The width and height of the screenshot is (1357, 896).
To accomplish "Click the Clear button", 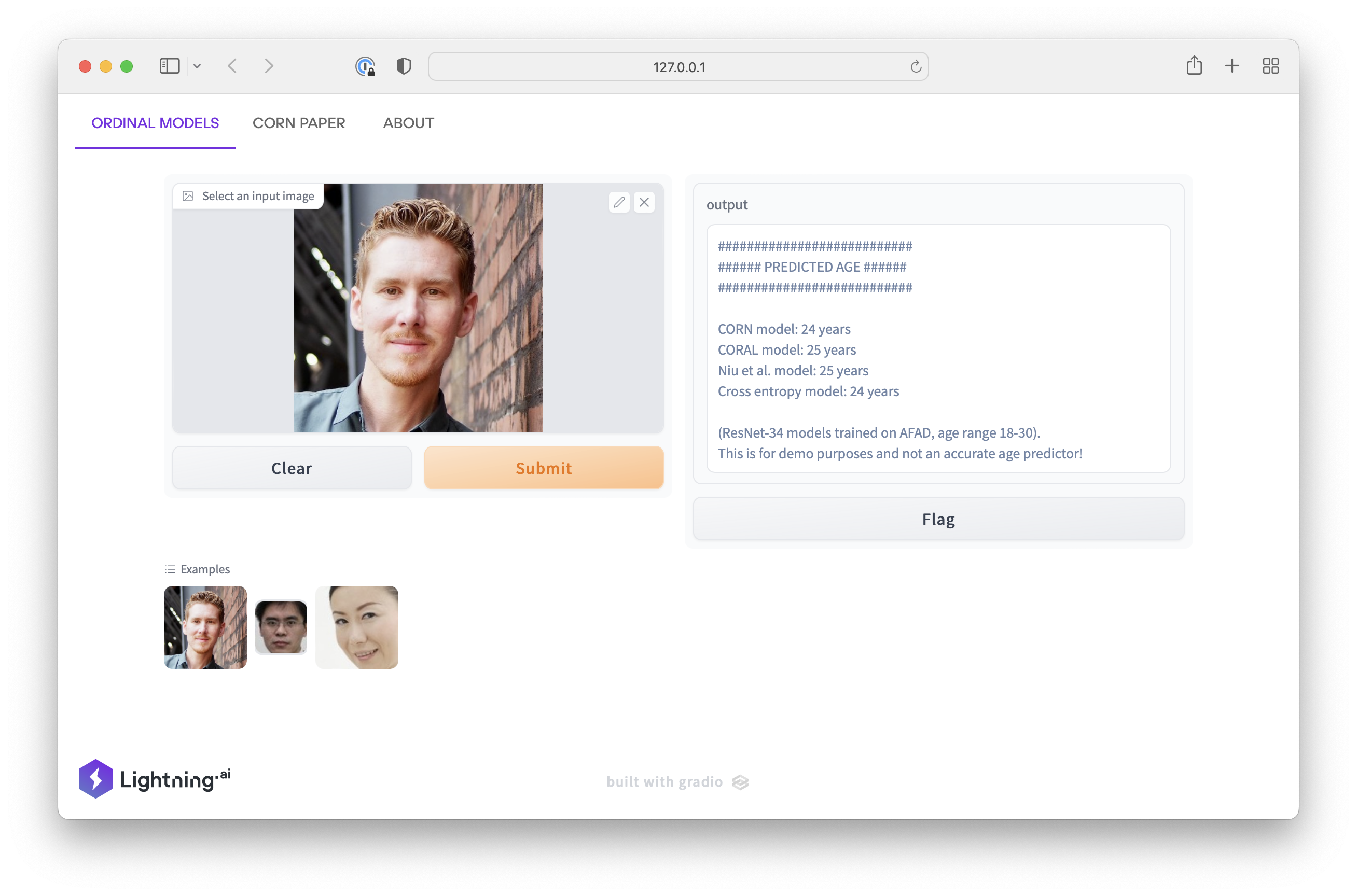I will pyautogui.click(x=292, y=468).
